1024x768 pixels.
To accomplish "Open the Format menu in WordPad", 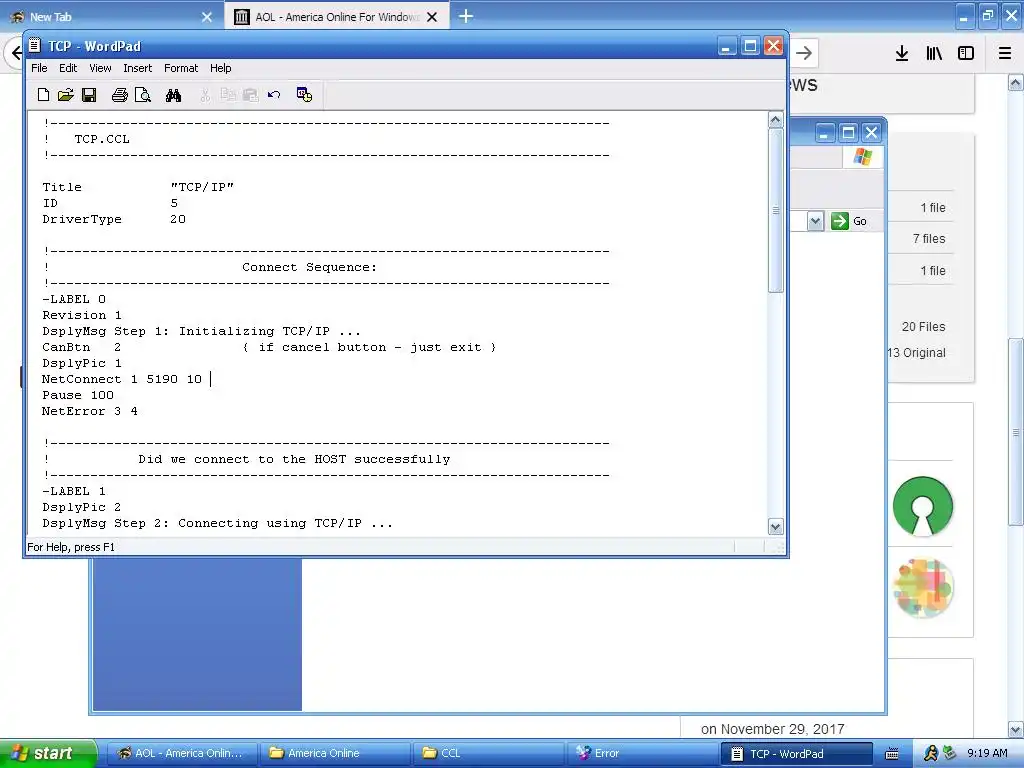I will [x=181, y=68].
